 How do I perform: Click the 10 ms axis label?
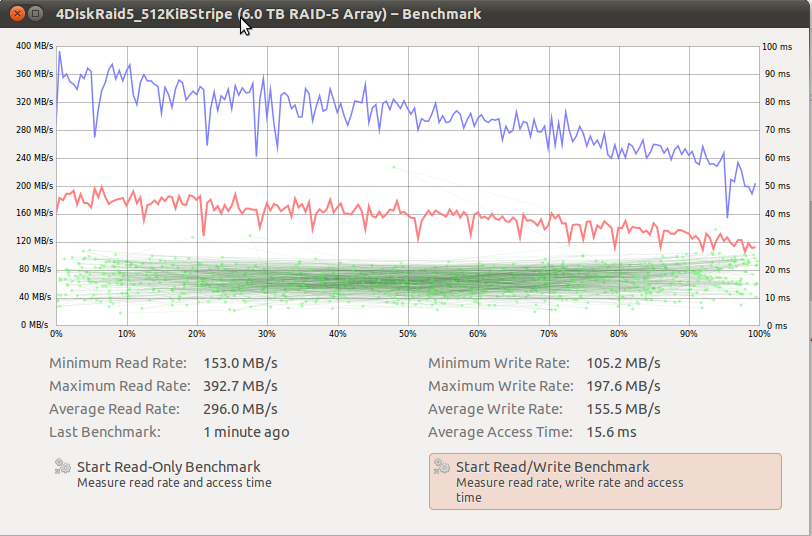pyautogui.click(x=777, y=297)
